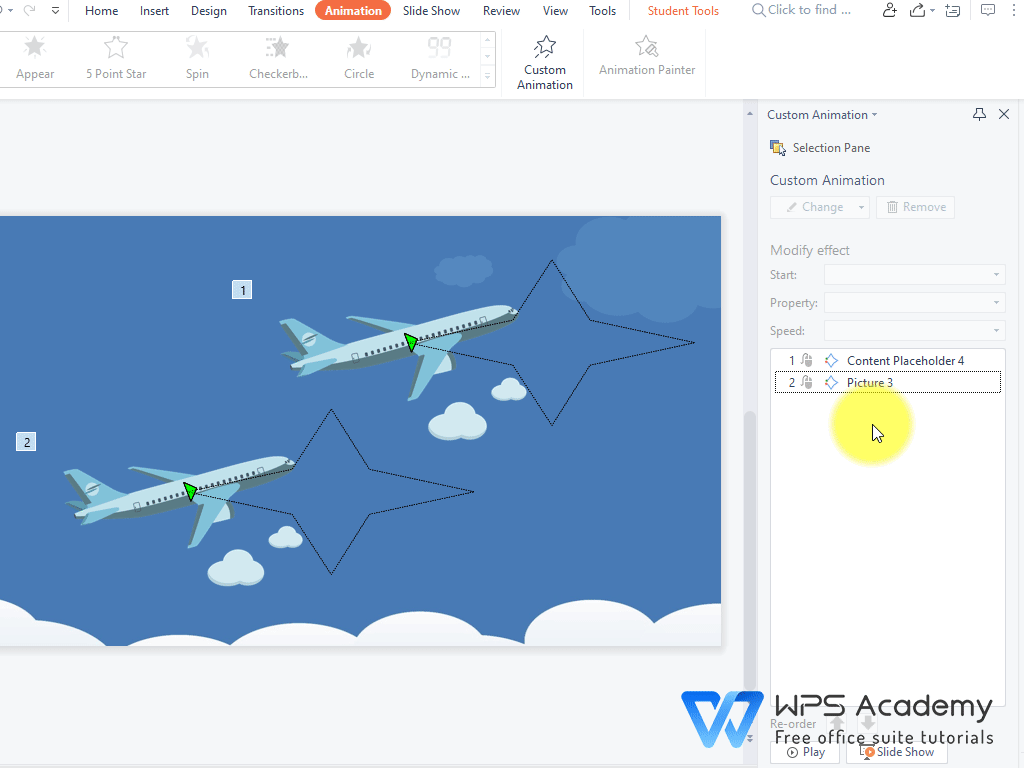Open the Slide Show menu tab
Viewport: 1024px width, 768px height.
click(x=431, y=11)
